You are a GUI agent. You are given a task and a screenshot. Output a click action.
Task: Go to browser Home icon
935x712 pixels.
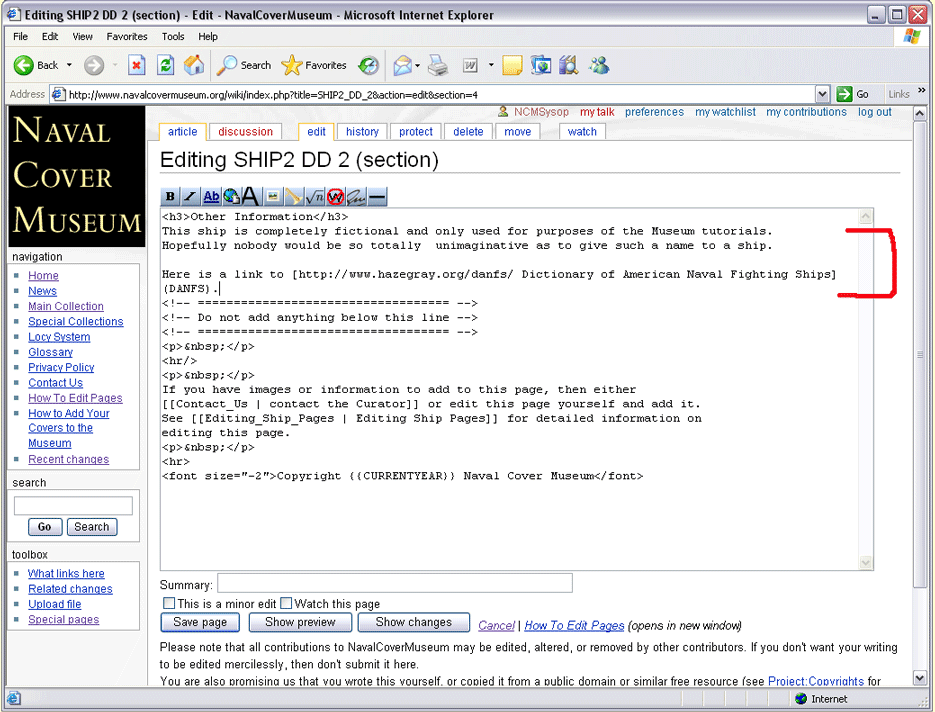tap(194, 65)
